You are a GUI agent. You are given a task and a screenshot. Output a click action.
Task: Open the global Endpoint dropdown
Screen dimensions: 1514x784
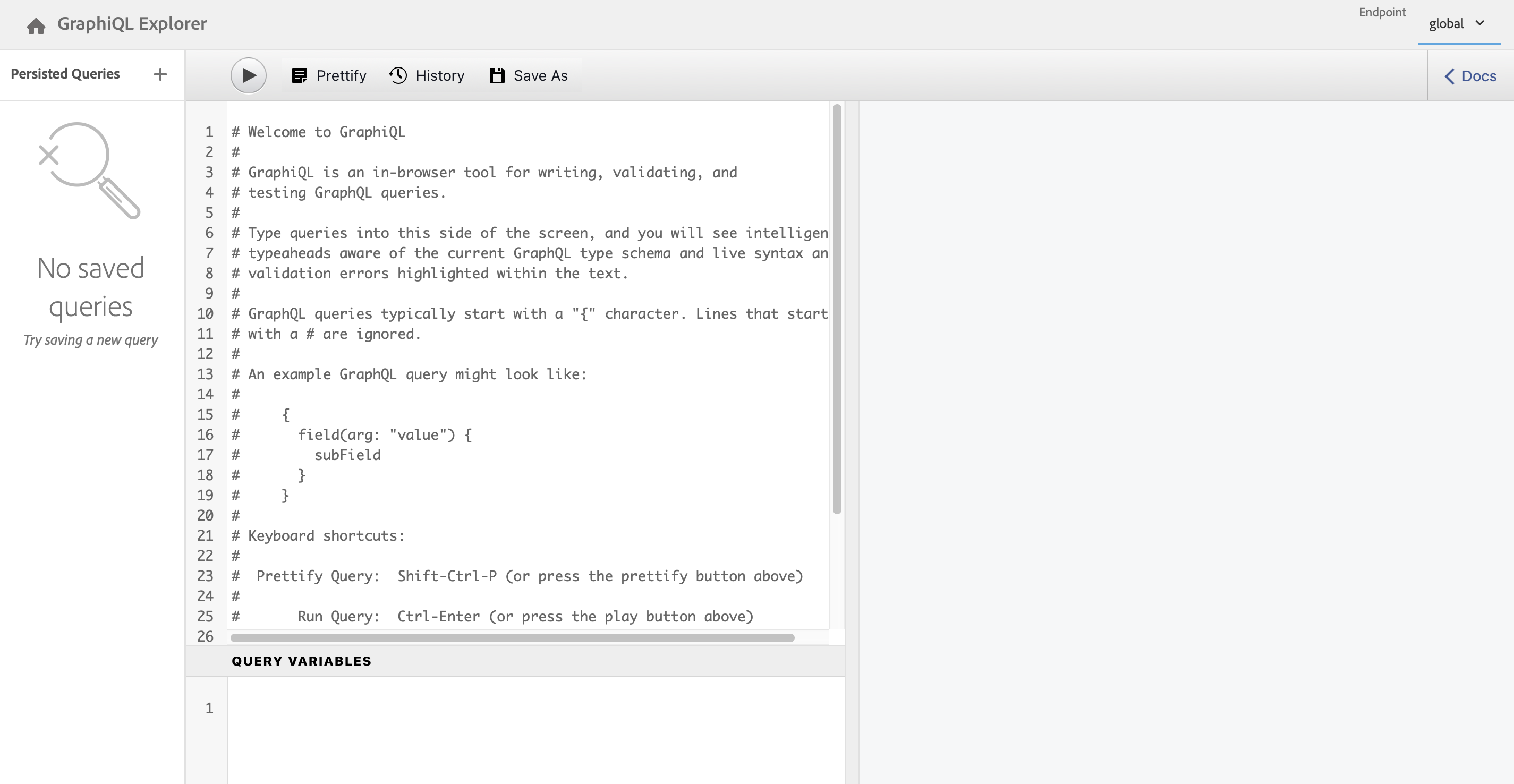1447,24
